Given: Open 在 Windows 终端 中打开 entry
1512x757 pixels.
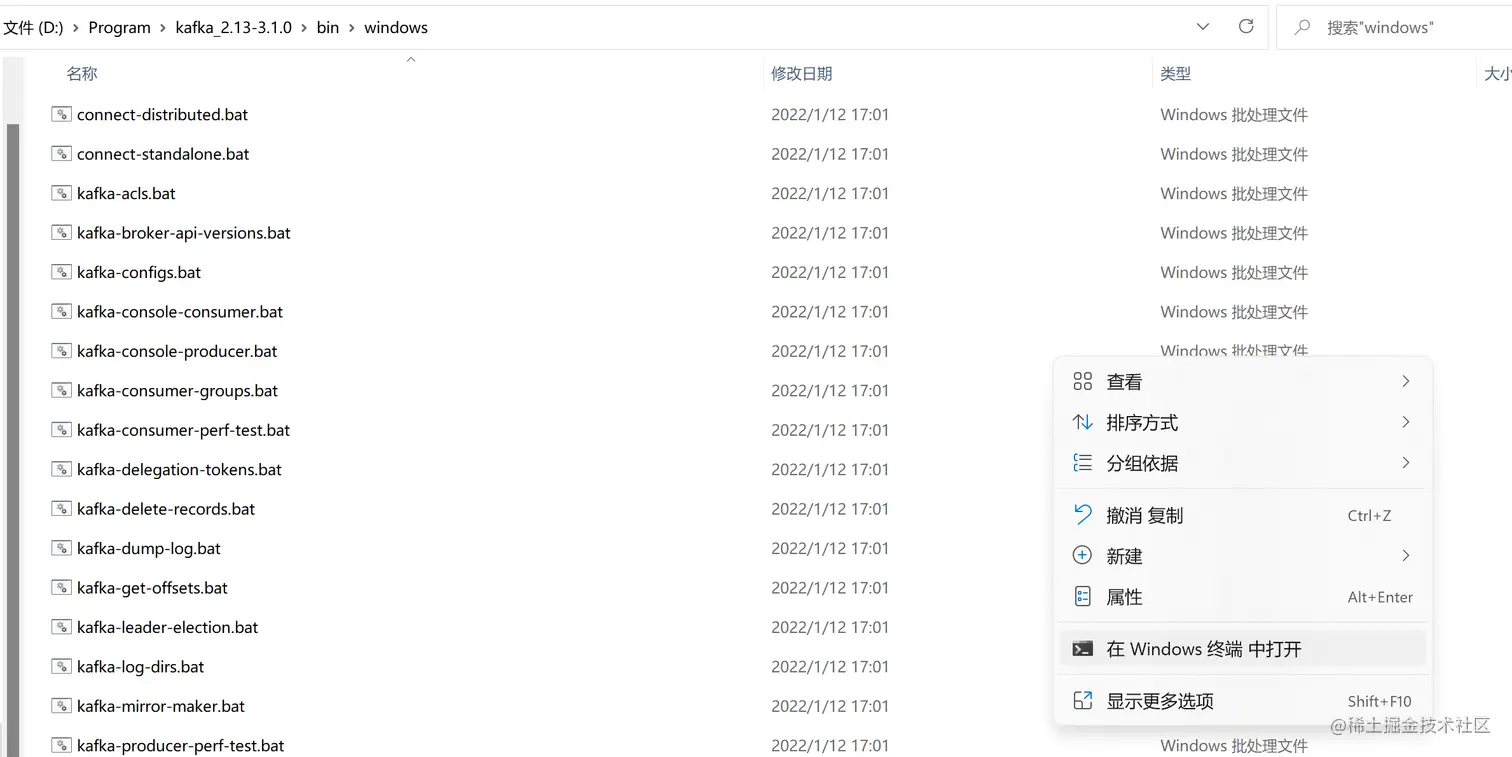Looking at the screenshot, I should (1243, 649).
